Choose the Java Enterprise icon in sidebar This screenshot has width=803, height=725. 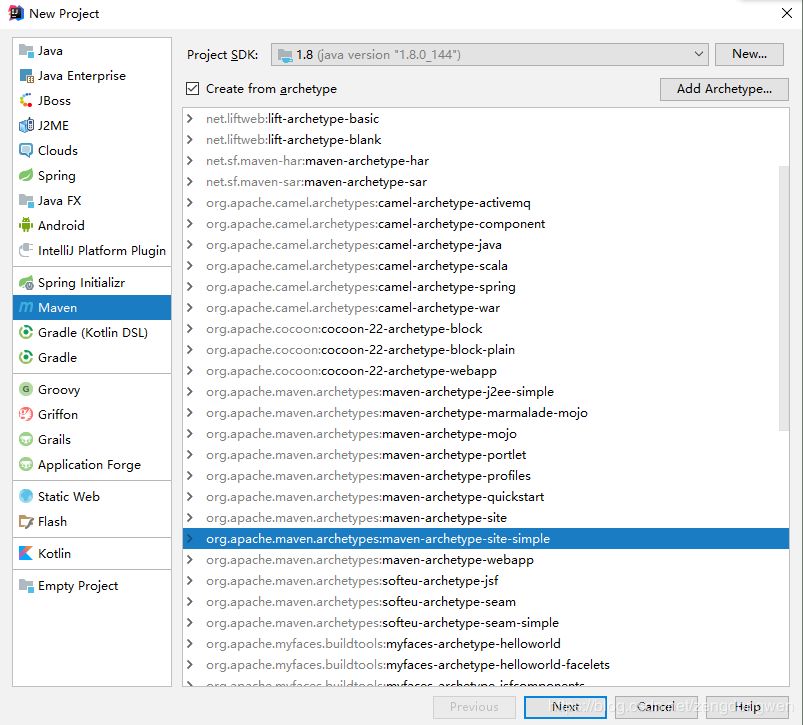26,75
